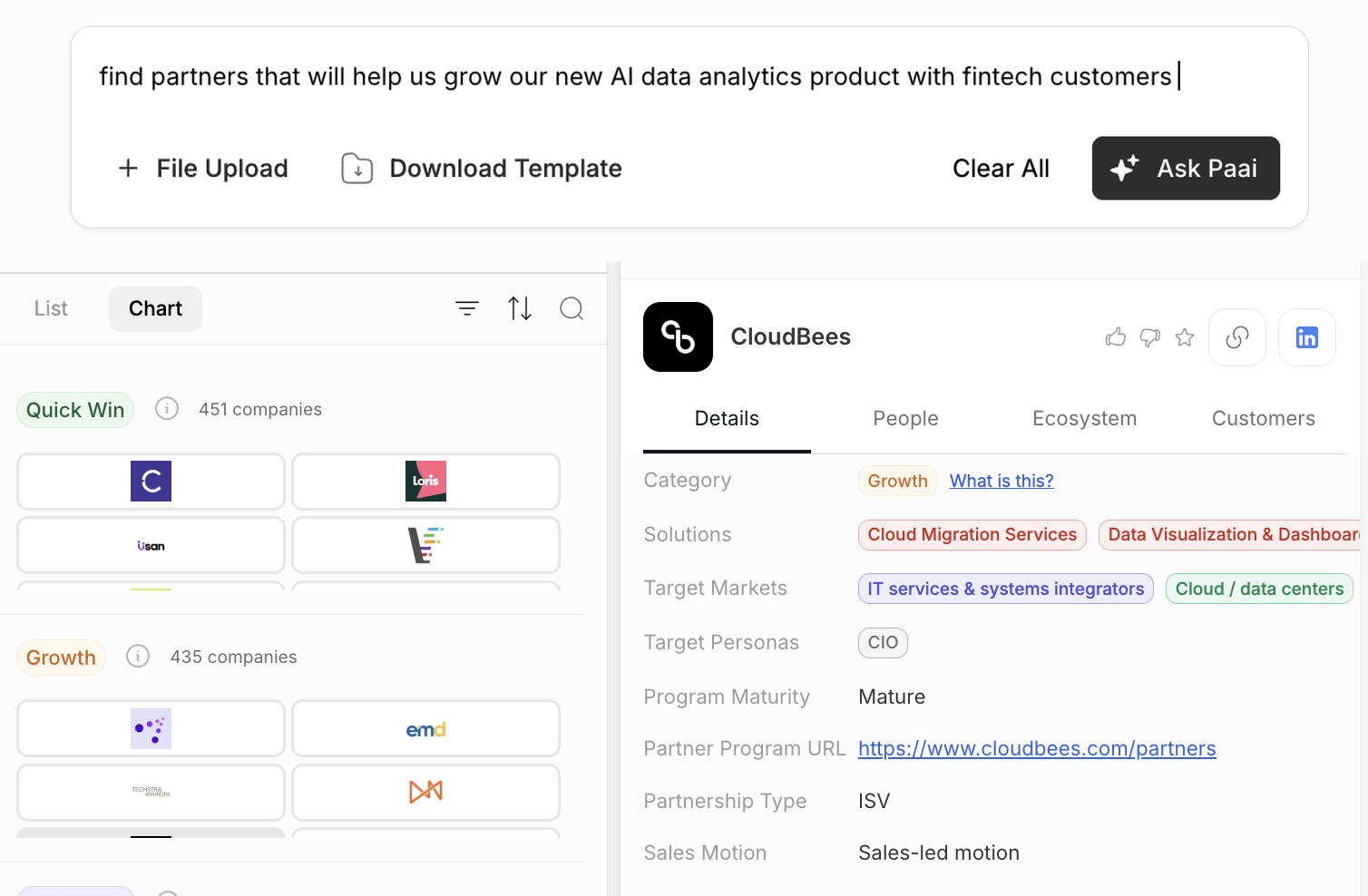The height and width of the screenshot is (896, 1368).
Task: Open the Details tab
Action: tap(727, 418)
